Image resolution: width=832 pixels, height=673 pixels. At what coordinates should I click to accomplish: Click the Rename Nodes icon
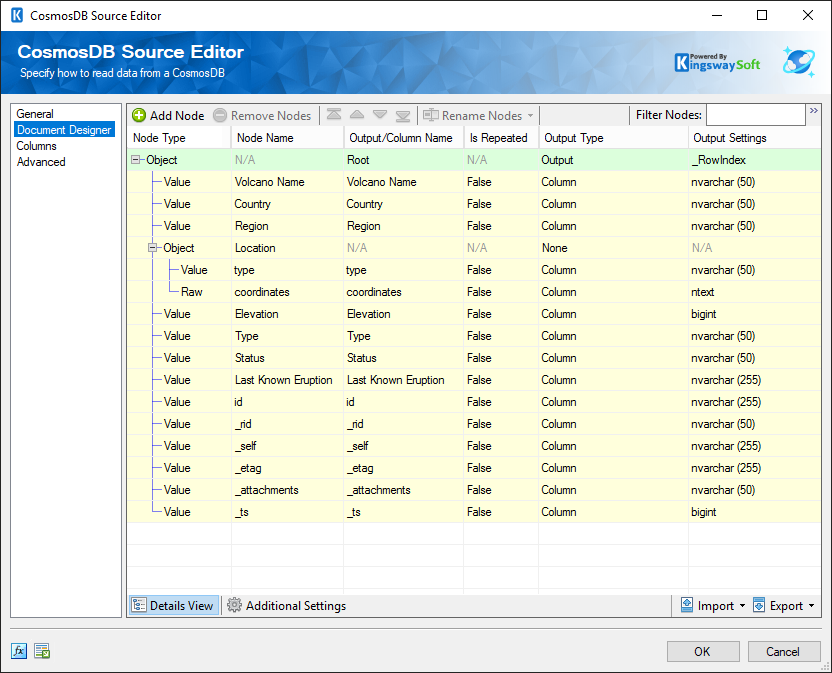[x=430, y=115]
